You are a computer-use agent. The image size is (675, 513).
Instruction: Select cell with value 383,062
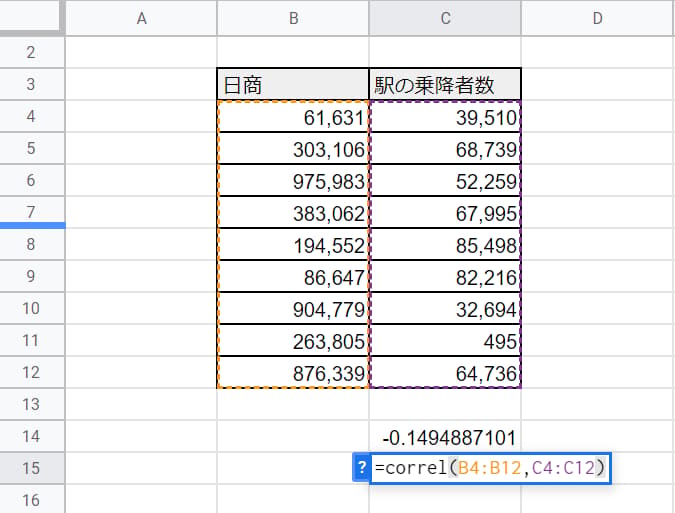tap(293, 212)
